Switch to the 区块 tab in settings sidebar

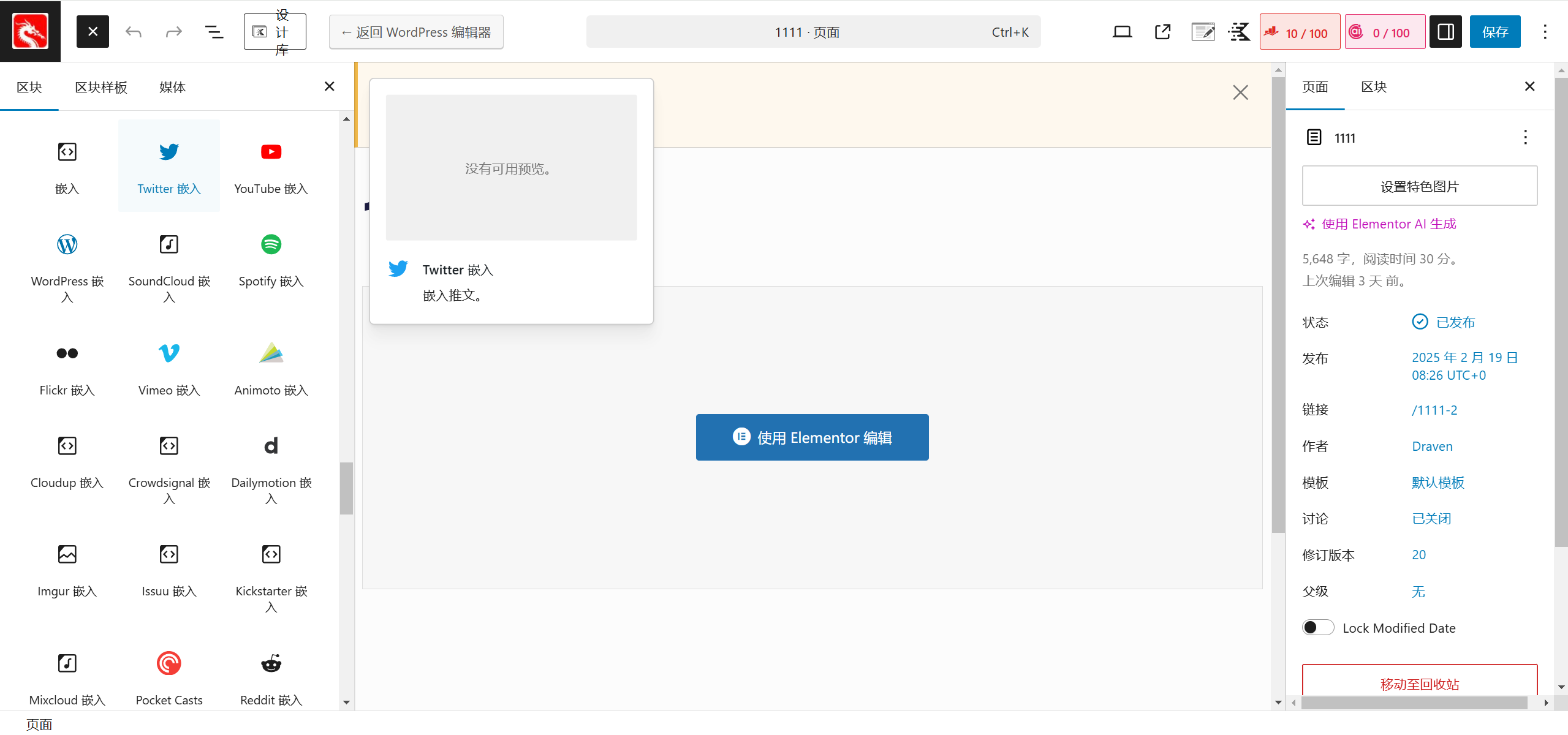coord(1373,87)
